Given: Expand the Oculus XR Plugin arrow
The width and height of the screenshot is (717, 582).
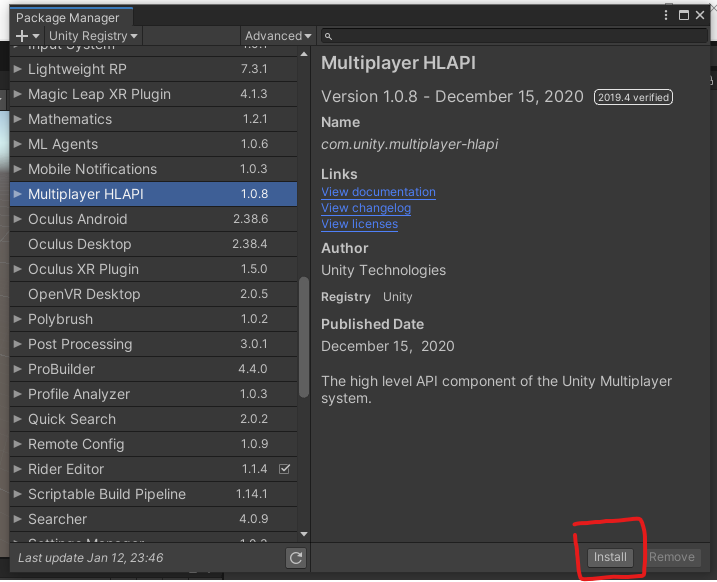Looking at the screenshot, I should pos(18,269).
